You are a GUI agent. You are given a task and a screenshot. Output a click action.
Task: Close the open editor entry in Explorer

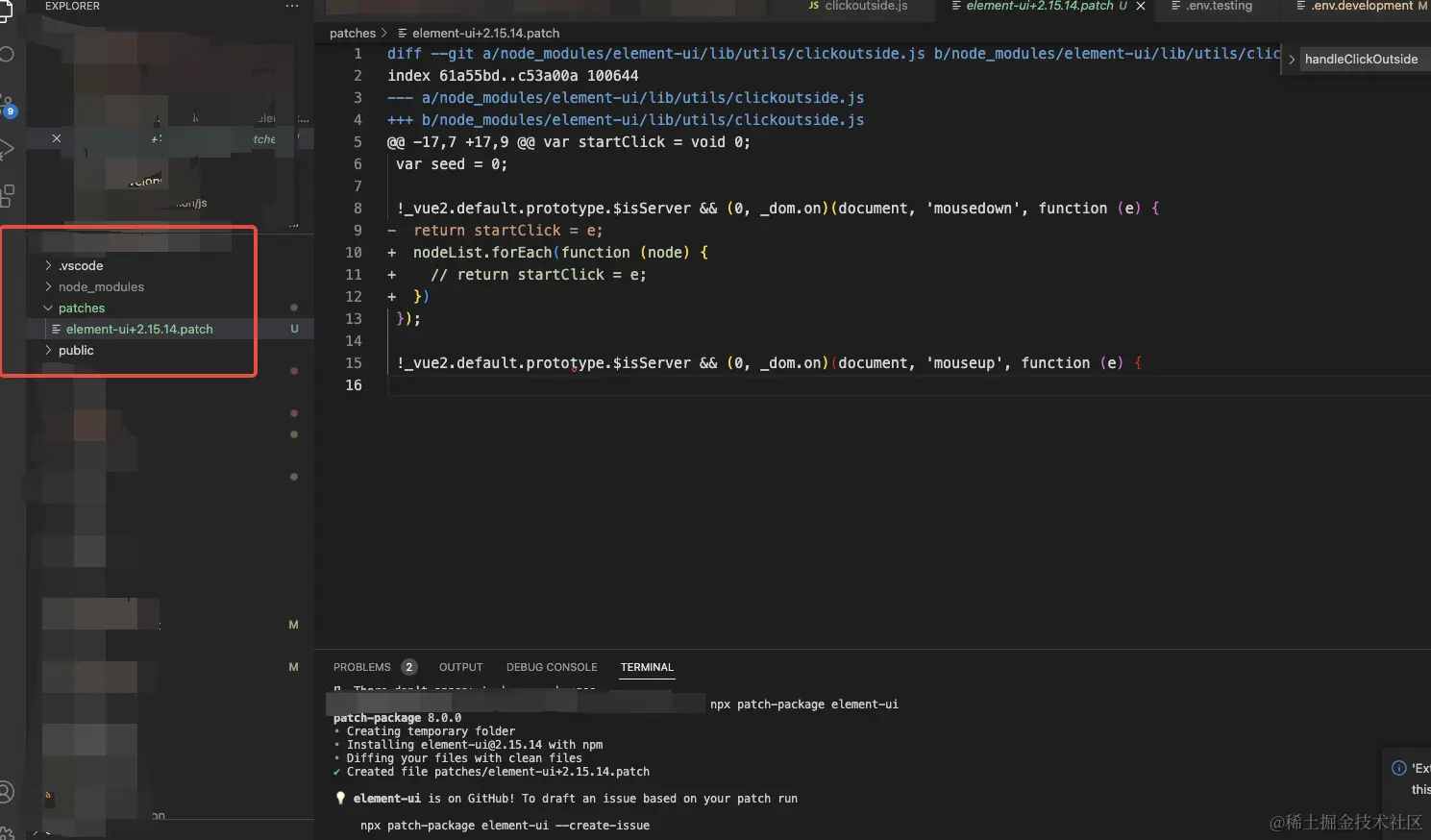(57, 138)
